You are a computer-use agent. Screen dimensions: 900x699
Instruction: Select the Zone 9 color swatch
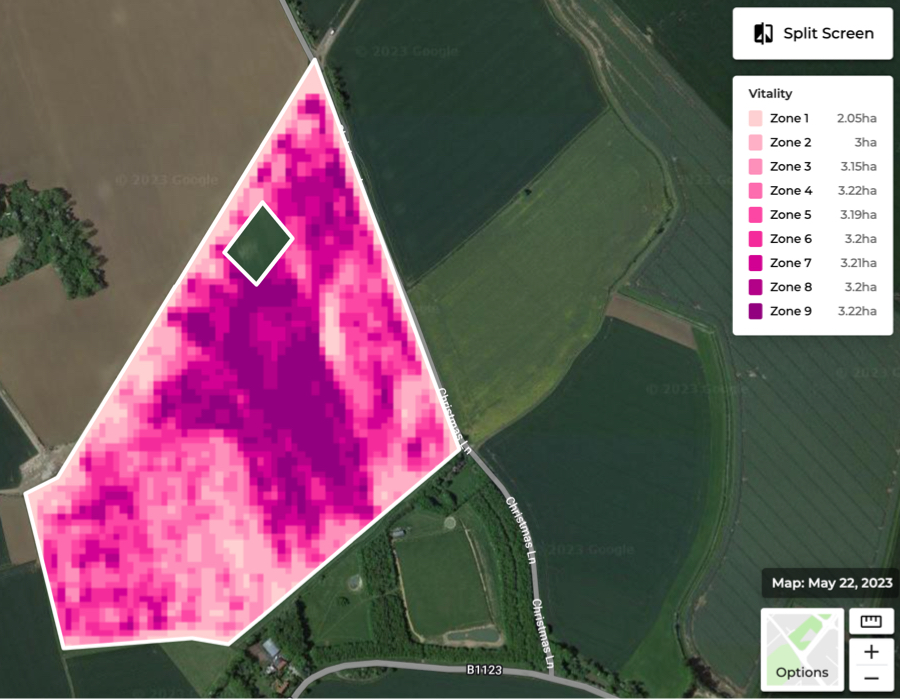(x=755, y=311)
